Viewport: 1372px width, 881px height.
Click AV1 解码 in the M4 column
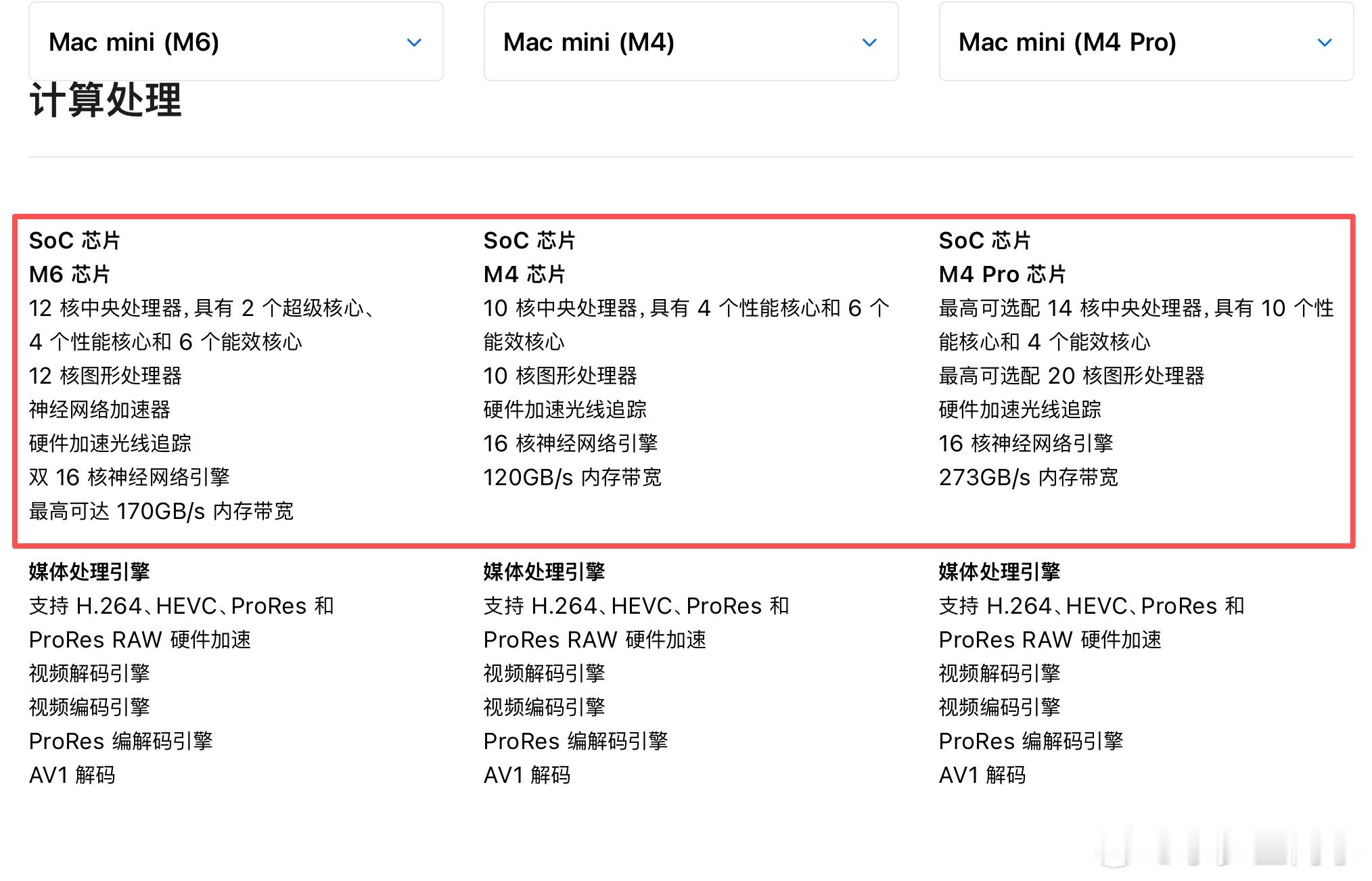(527, 775)
